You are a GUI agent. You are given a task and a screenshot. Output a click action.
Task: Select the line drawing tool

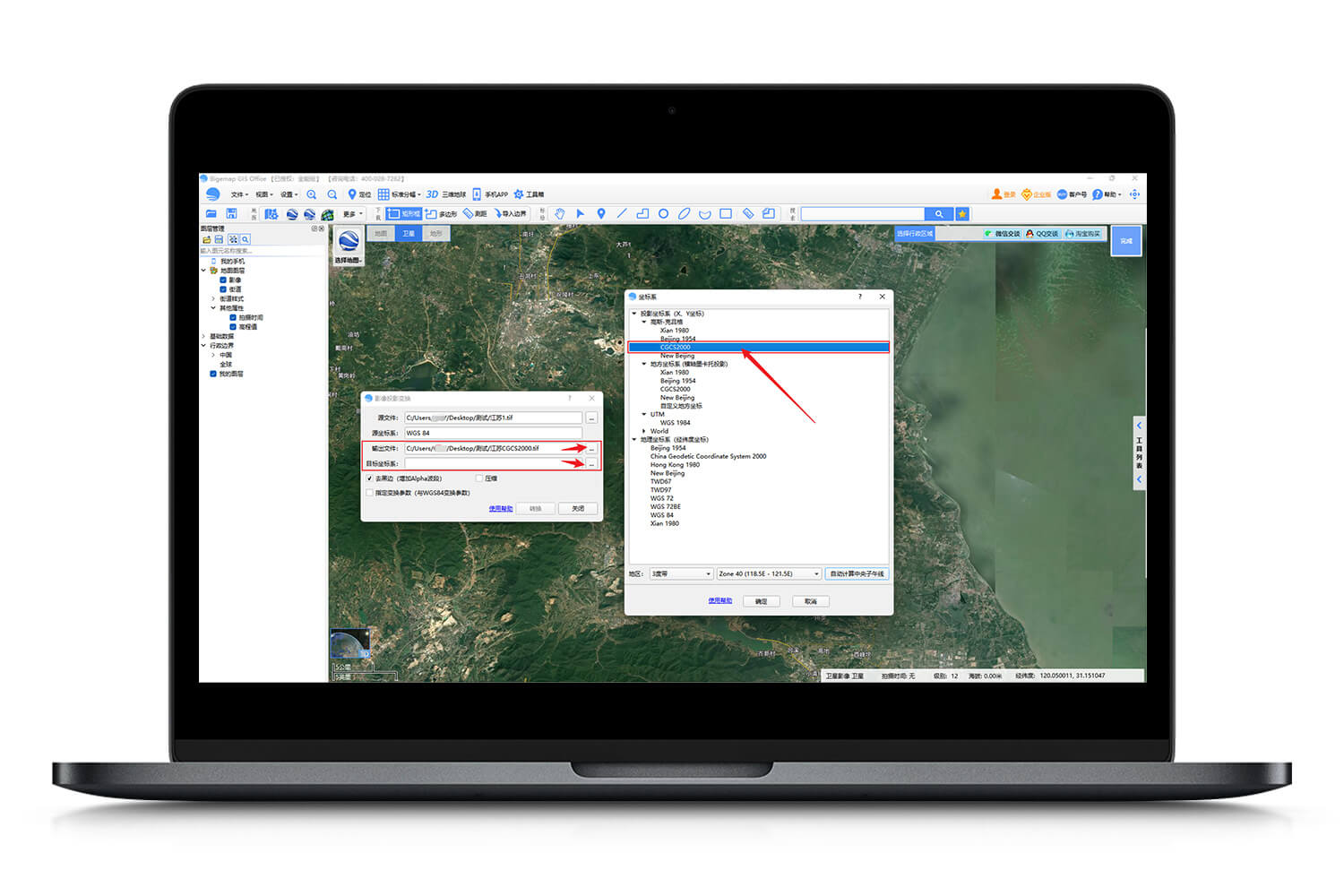click(622, 214)
